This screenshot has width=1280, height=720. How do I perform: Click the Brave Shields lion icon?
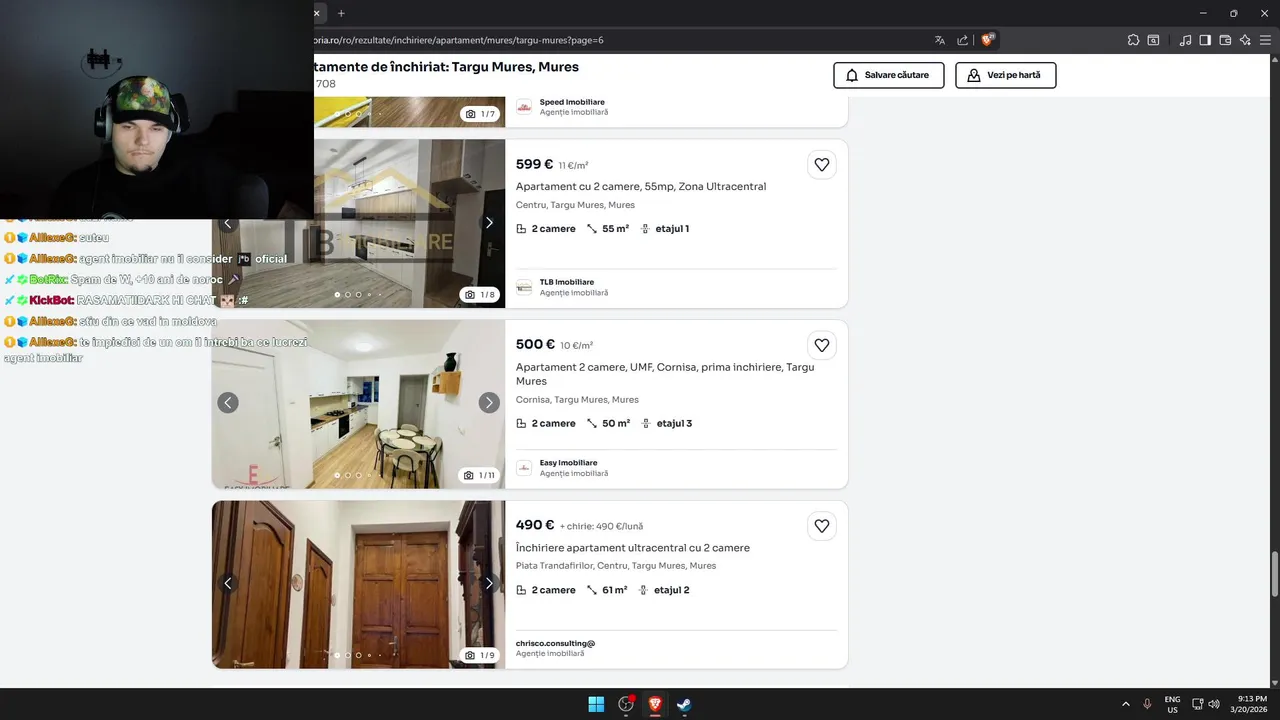tap(987, 40)
